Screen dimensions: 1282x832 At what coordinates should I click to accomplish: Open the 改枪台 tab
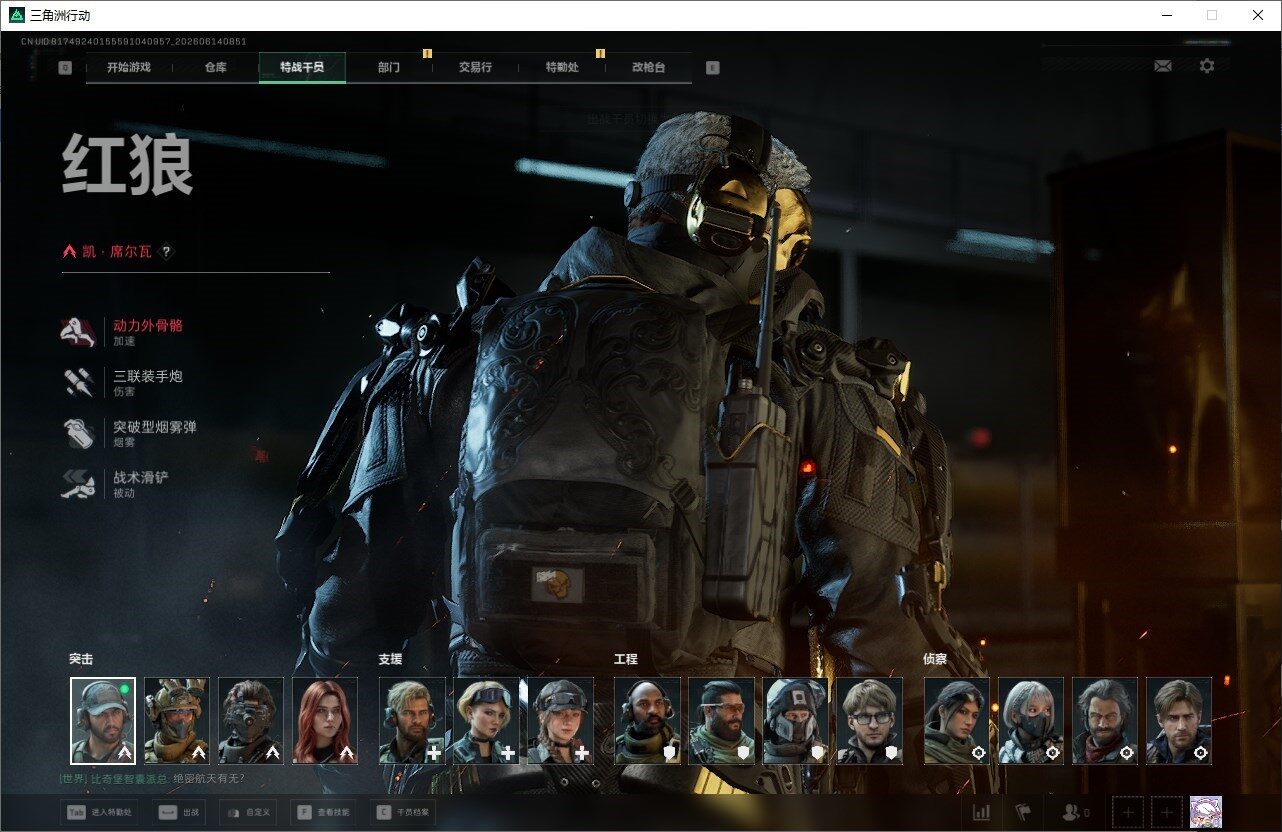tap(648, 68)
